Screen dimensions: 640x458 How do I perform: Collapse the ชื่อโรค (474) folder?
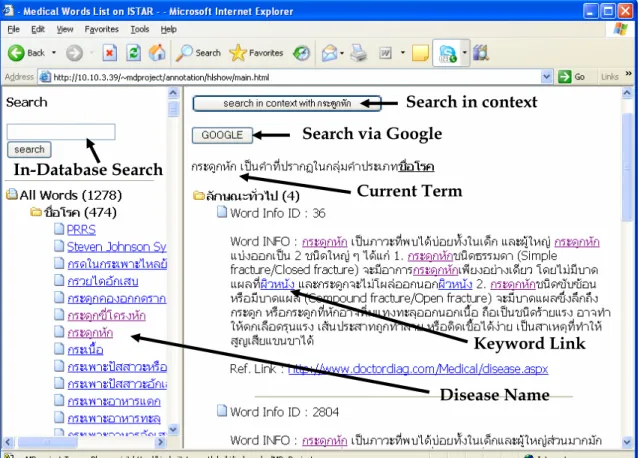tap(36, 212)
